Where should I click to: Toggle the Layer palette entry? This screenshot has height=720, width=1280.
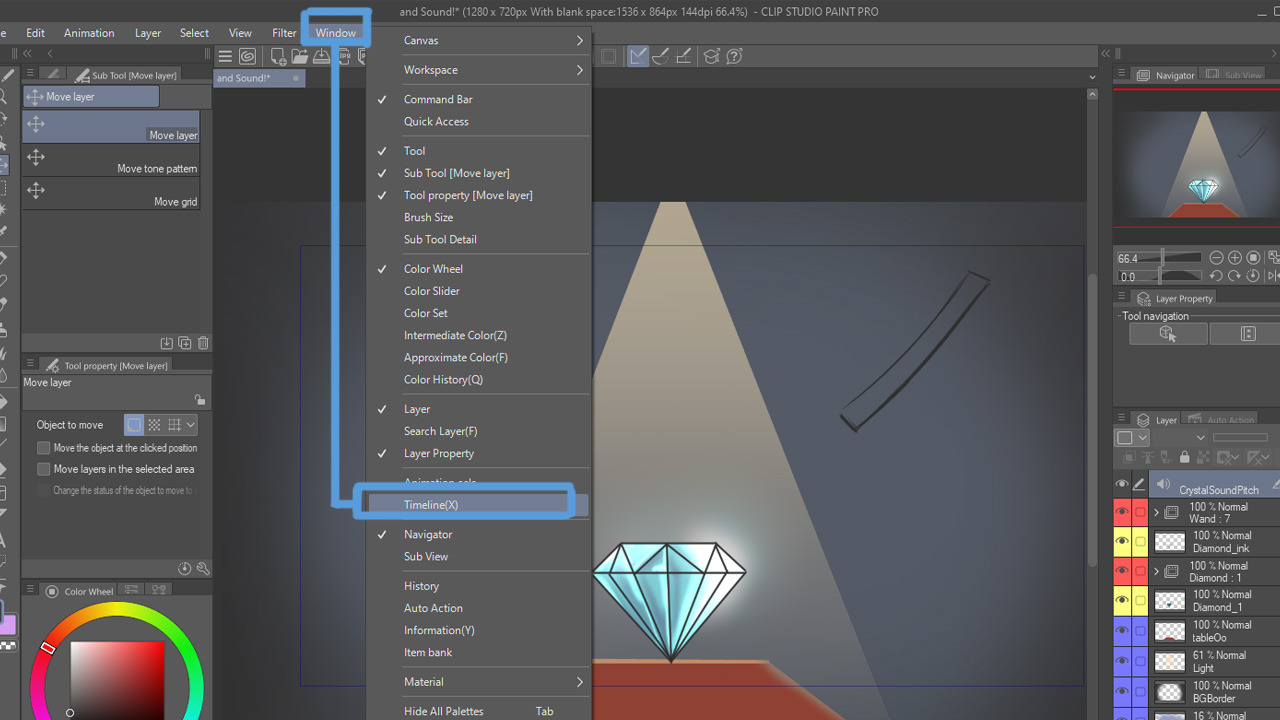[478, 409]
